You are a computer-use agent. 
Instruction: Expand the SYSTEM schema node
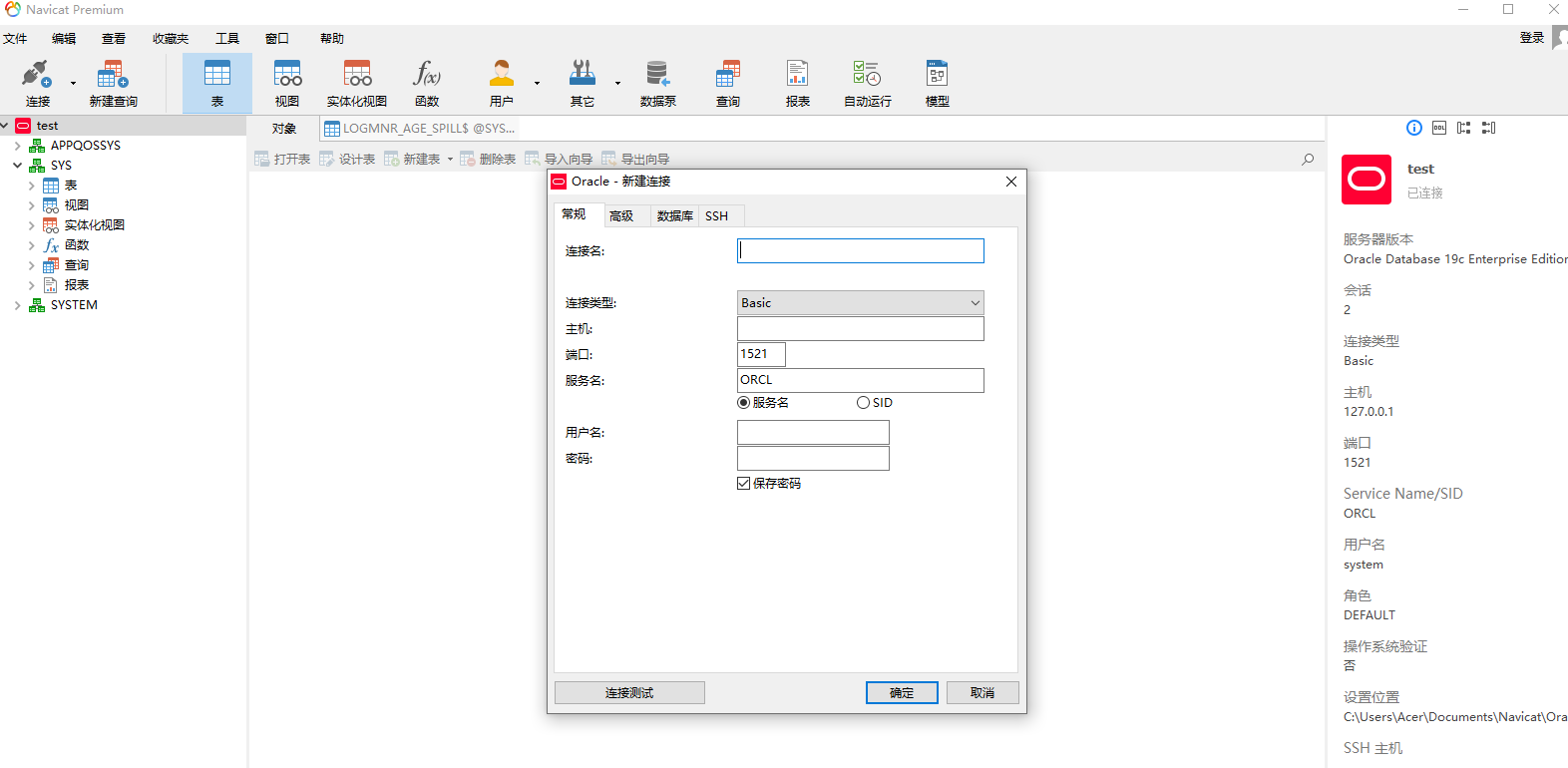coord(18,305)
